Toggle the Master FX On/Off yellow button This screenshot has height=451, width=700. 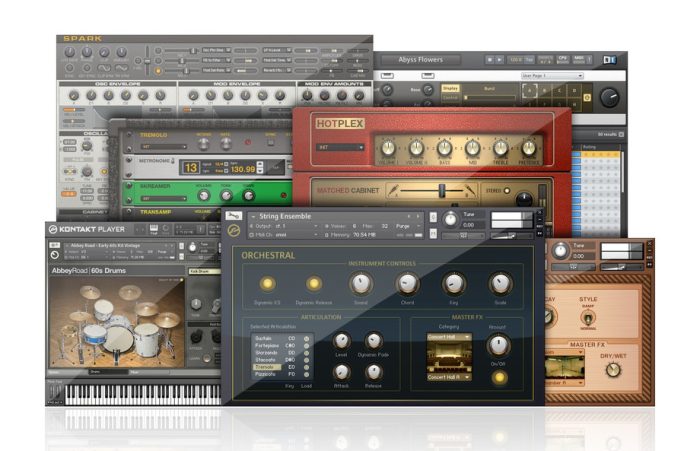[499, 378]
